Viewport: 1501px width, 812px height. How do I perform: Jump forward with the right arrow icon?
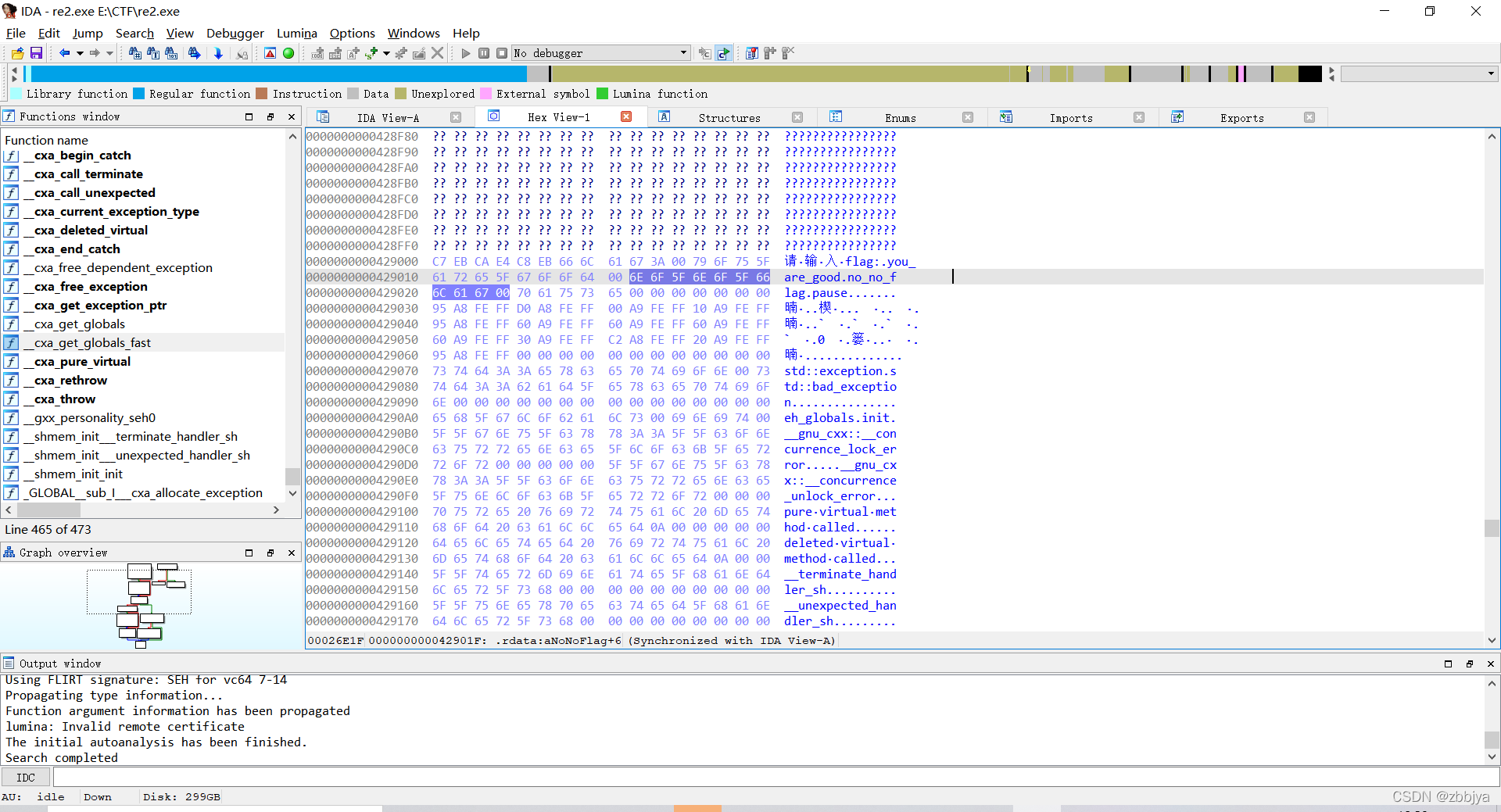(x=94, y=53)
